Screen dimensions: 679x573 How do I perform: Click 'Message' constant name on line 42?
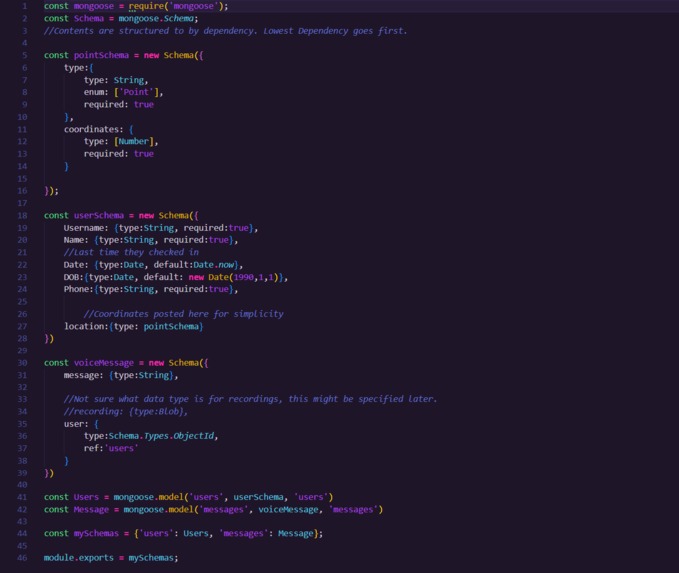coord(91,510)
